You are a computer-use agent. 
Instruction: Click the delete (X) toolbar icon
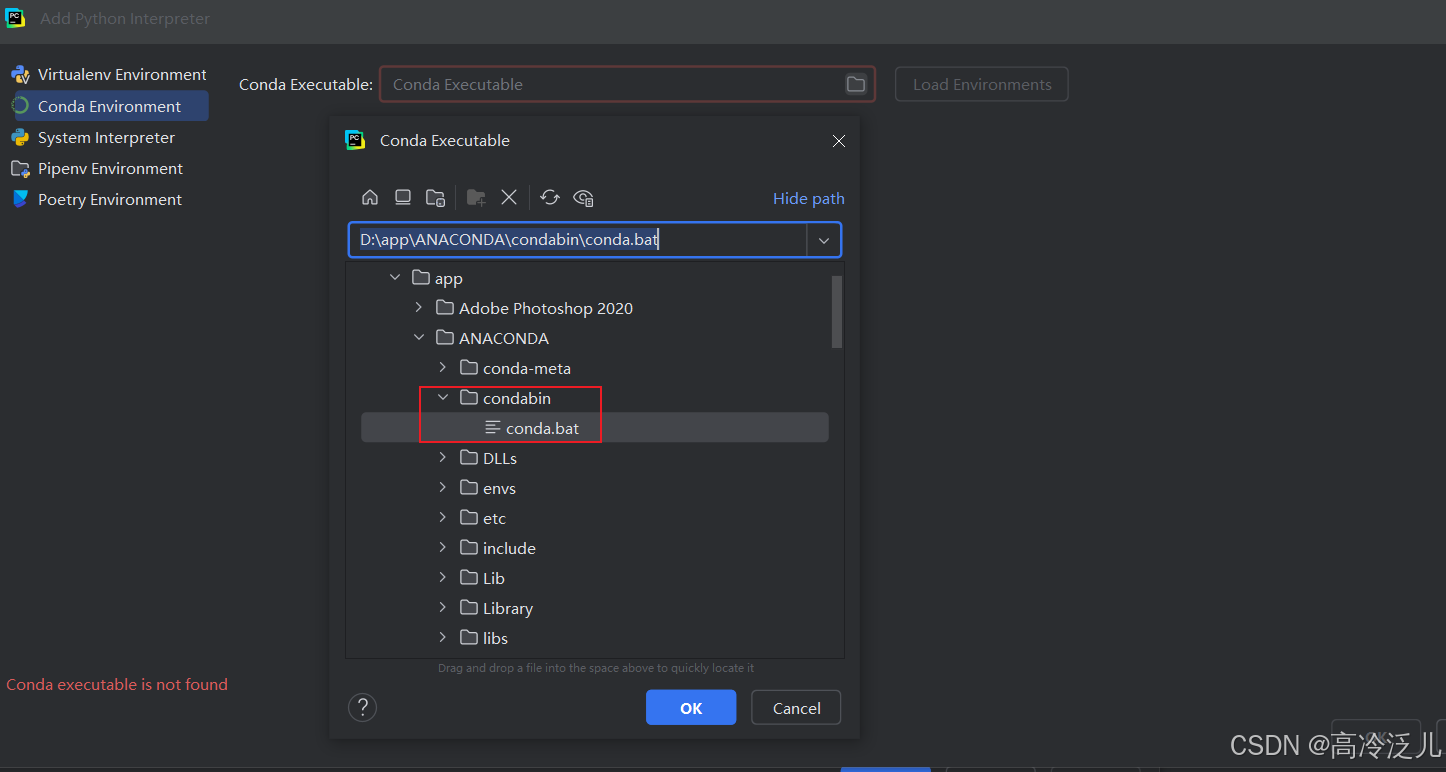(x=509, y=197)
